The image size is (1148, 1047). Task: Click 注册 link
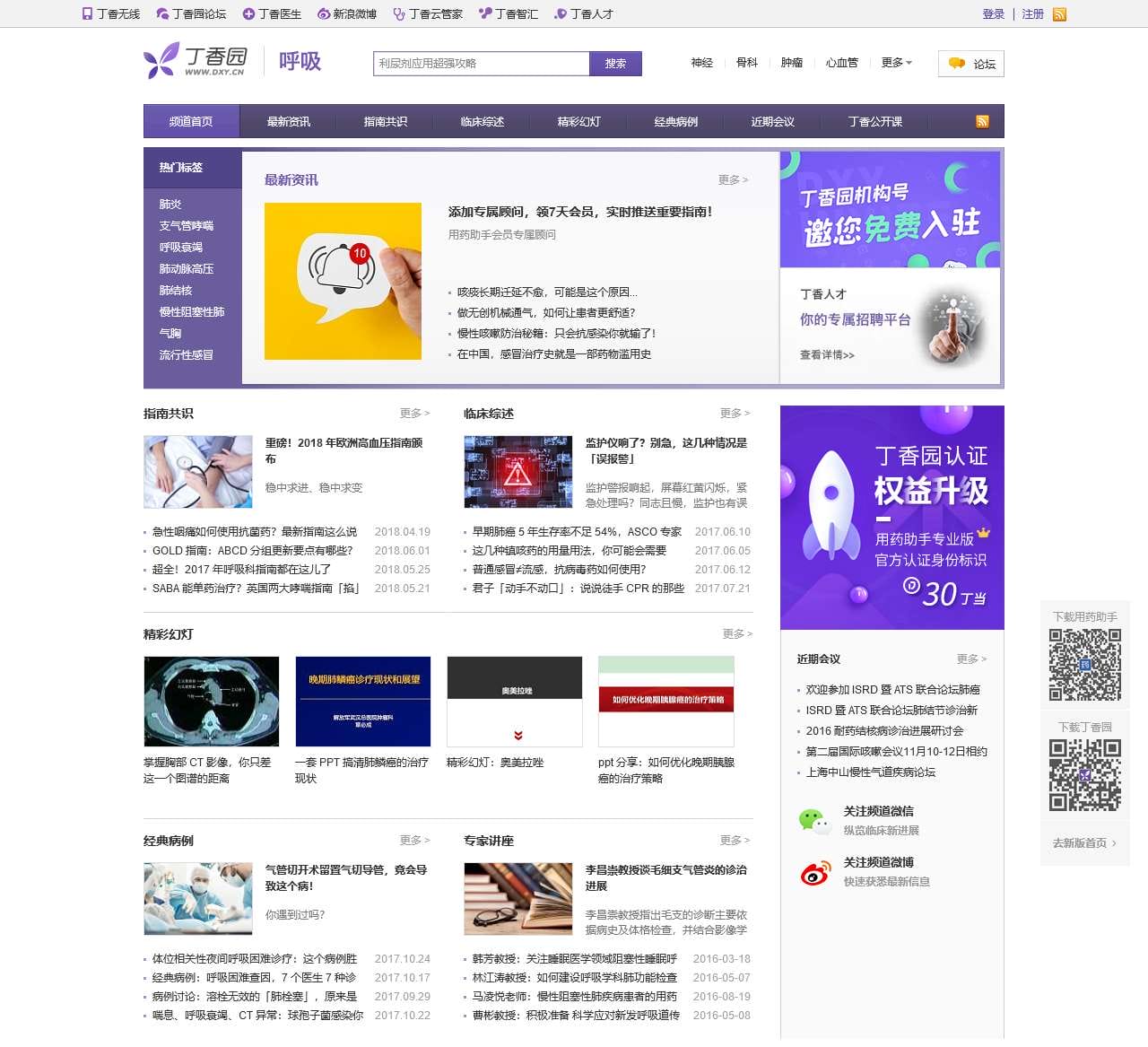pos(1033,13)
